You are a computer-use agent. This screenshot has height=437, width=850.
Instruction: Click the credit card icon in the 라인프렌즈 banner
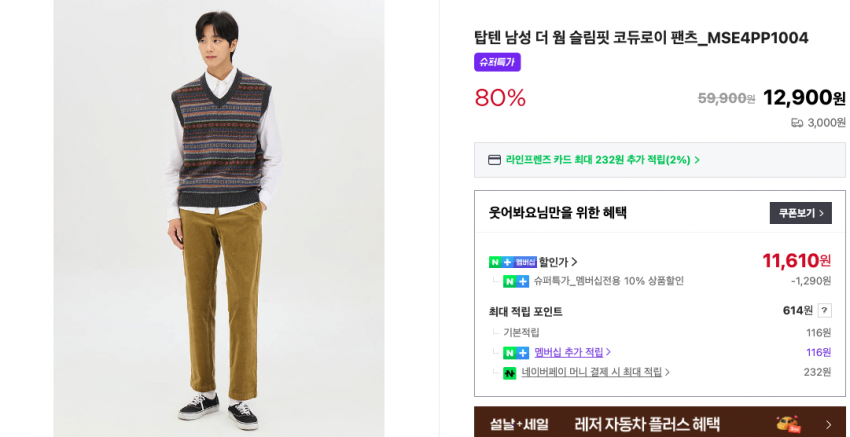tap(494, 160)
